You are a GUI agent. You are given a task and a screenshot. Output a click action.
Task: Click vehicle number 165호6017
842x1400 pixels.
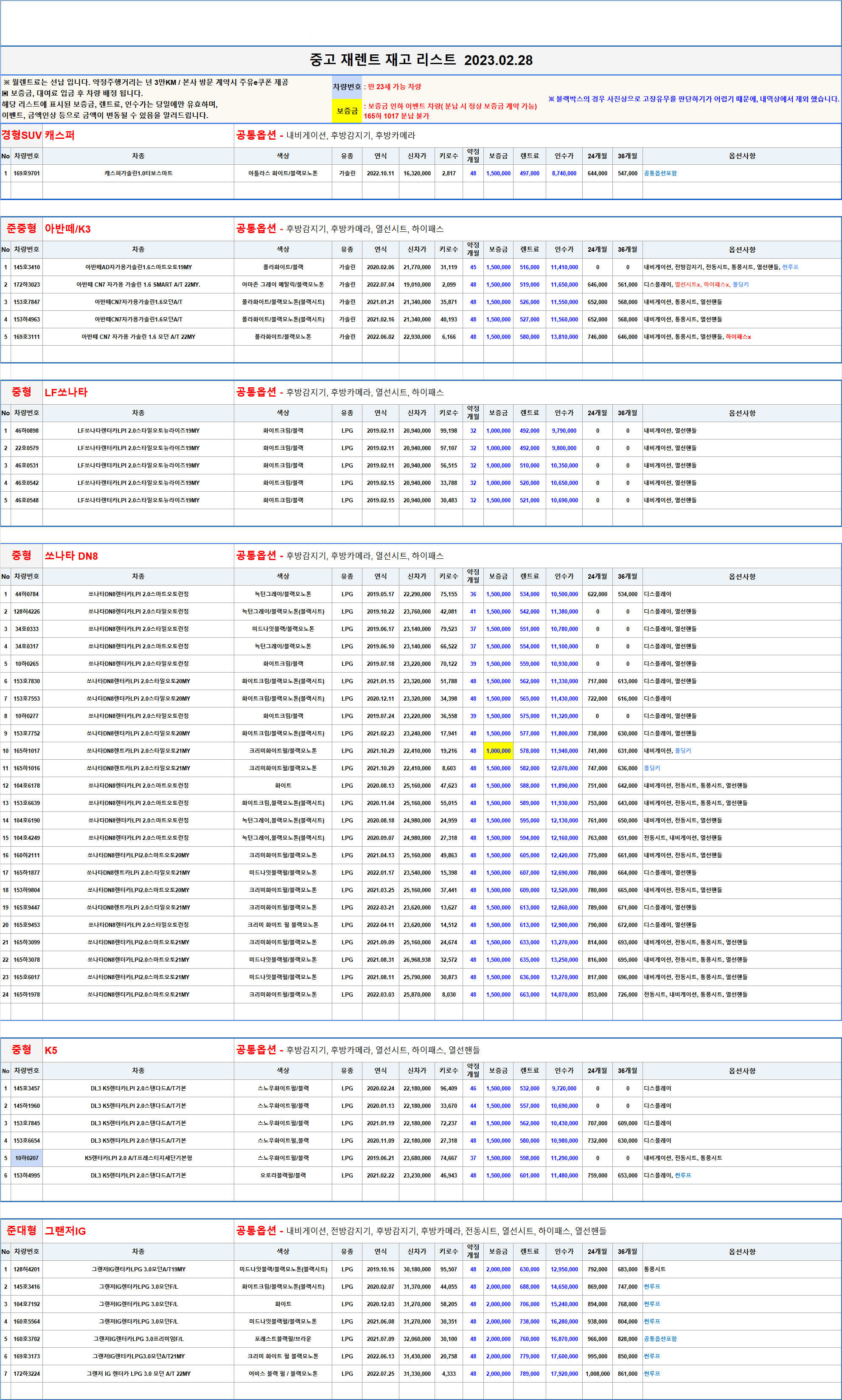tap(27, 977)
